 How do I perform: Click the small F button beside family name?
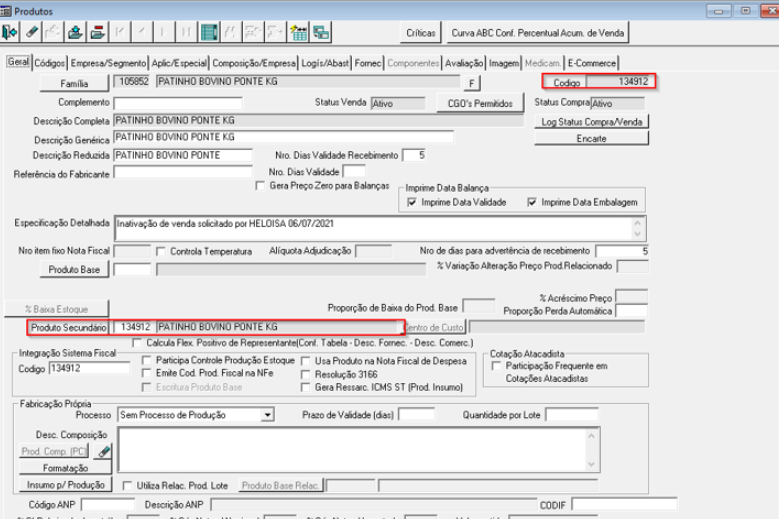(471, 83)
